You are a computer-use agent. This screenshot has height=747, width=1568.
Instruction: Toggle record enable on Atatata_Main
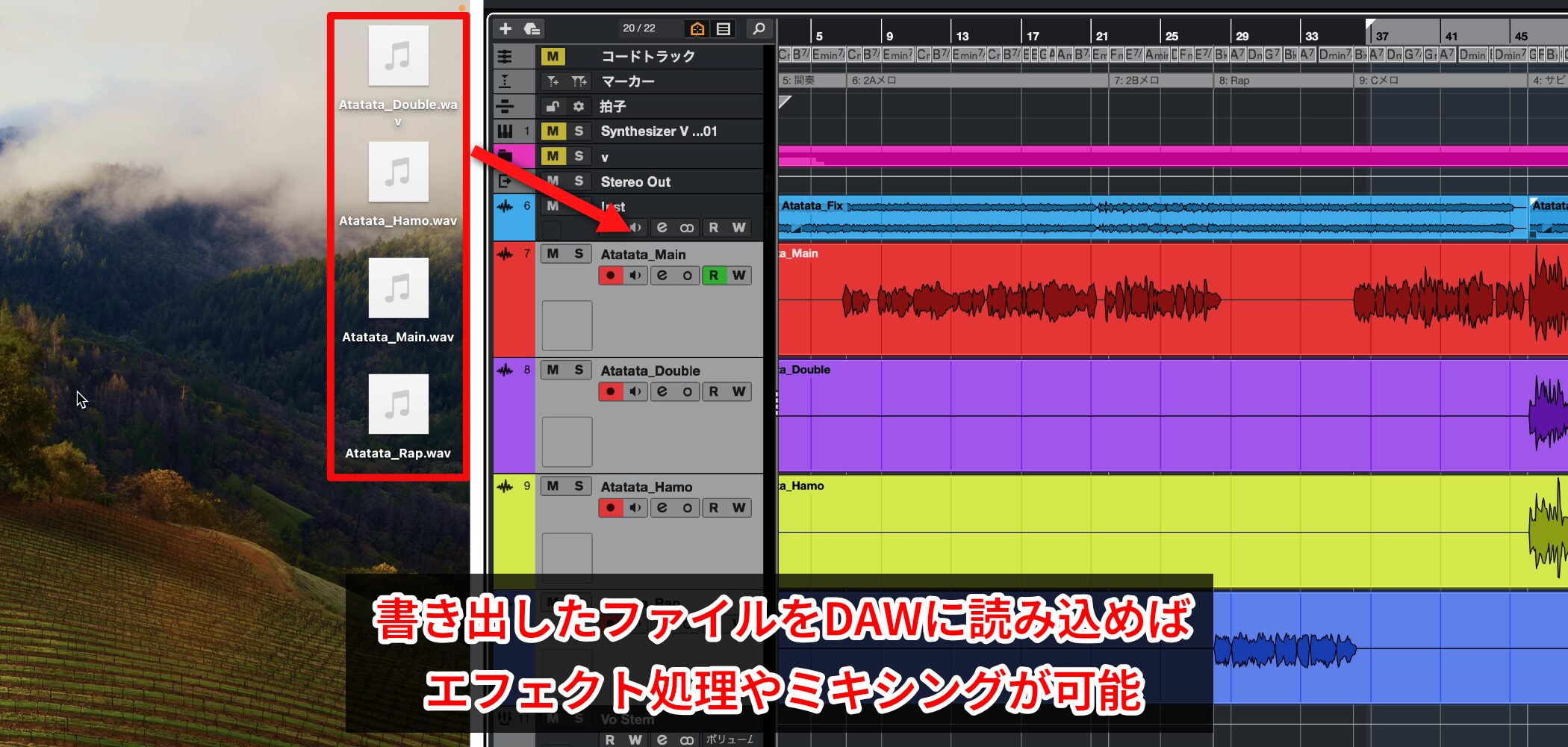point(611,276)
